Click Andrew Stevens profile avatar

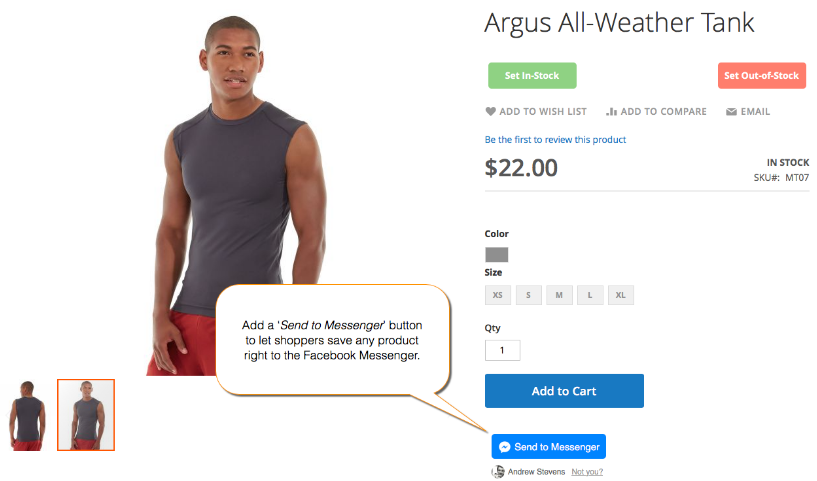499,472
